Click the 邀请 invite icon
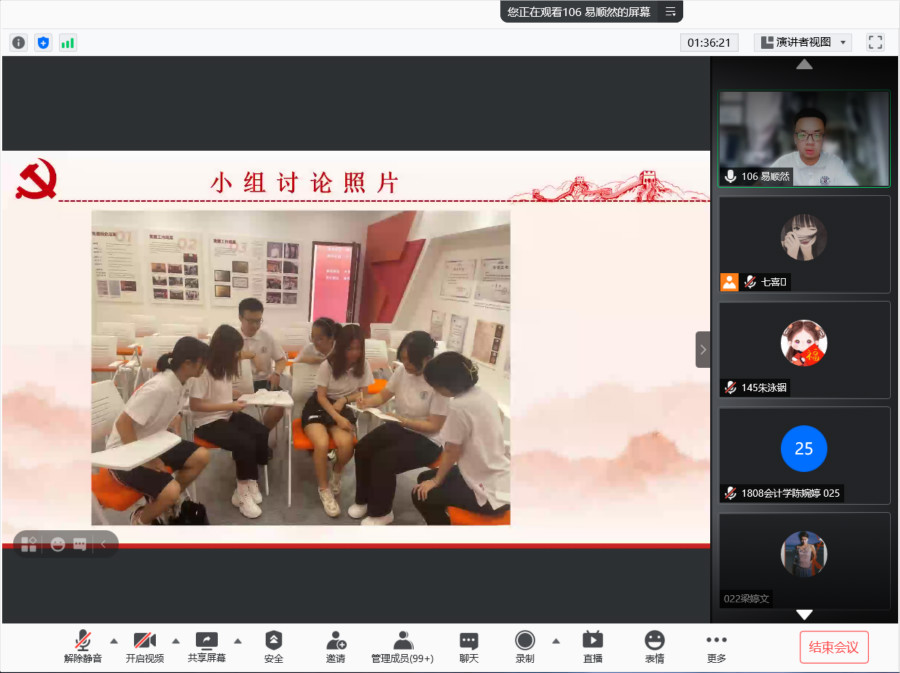 tap(336, 645)
